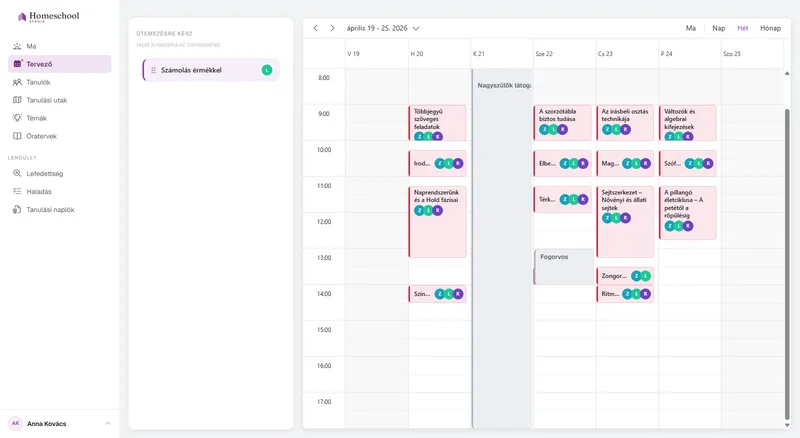
Task: Open the Fogorvos event on Wednesday
Action: 564,266
